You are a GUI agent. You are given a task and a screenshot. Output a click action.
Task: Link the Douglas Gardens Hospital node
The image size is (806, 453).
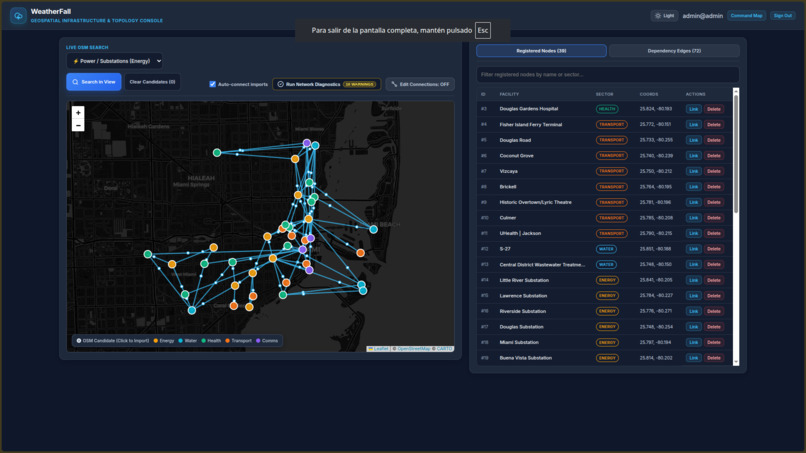(693, 109)
